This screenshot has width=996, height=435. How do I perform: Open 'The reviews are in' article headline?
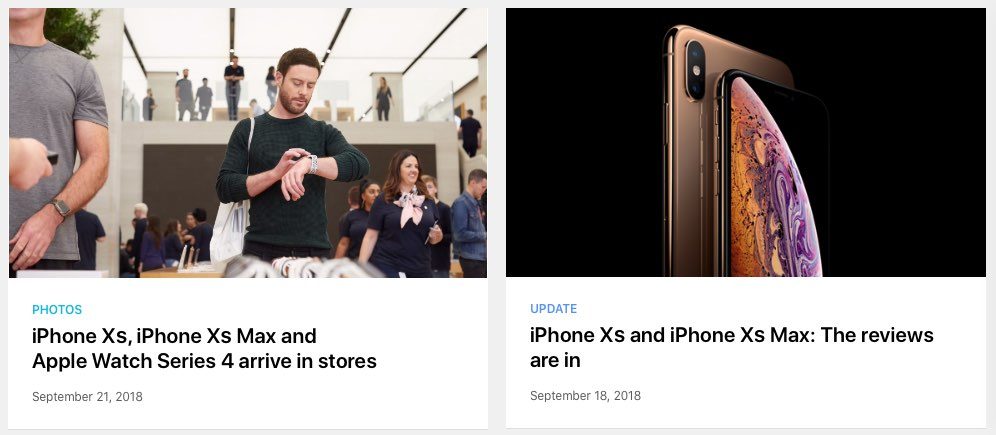[x=732, y=347]
